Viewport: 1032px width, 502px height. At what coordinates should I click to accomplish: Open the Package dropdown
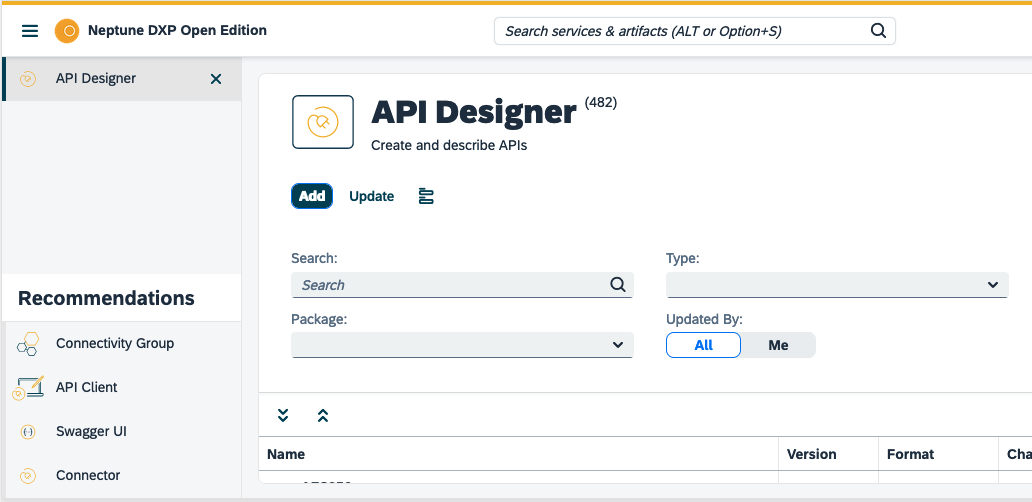coord(462,345)
